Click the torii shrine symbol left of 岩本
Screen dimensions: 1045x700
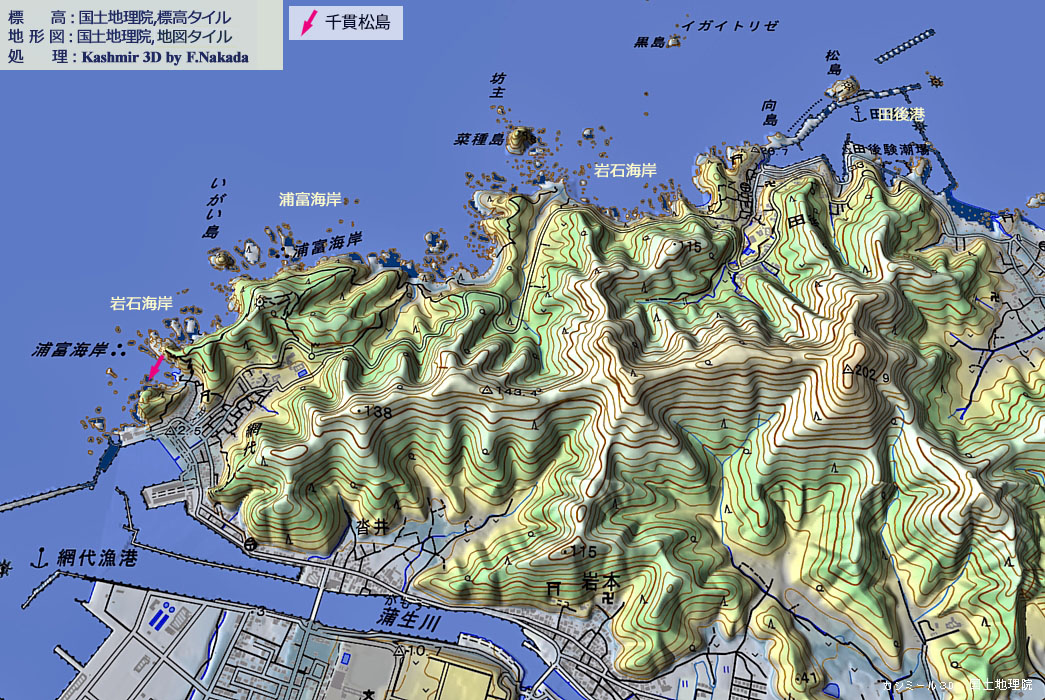tap(553, 589)
